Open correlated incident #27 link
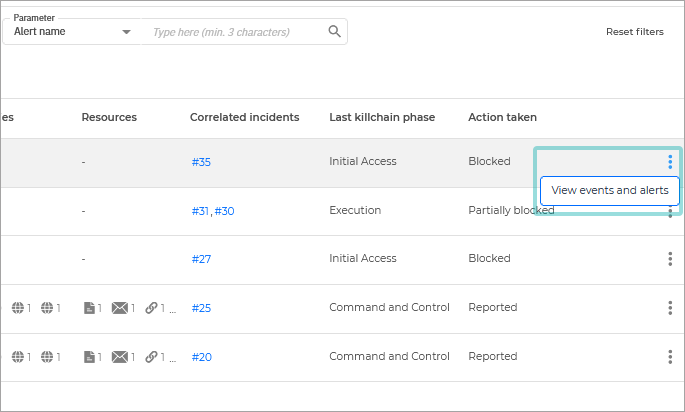The image size is (685, 412). [x=201, y=259]
